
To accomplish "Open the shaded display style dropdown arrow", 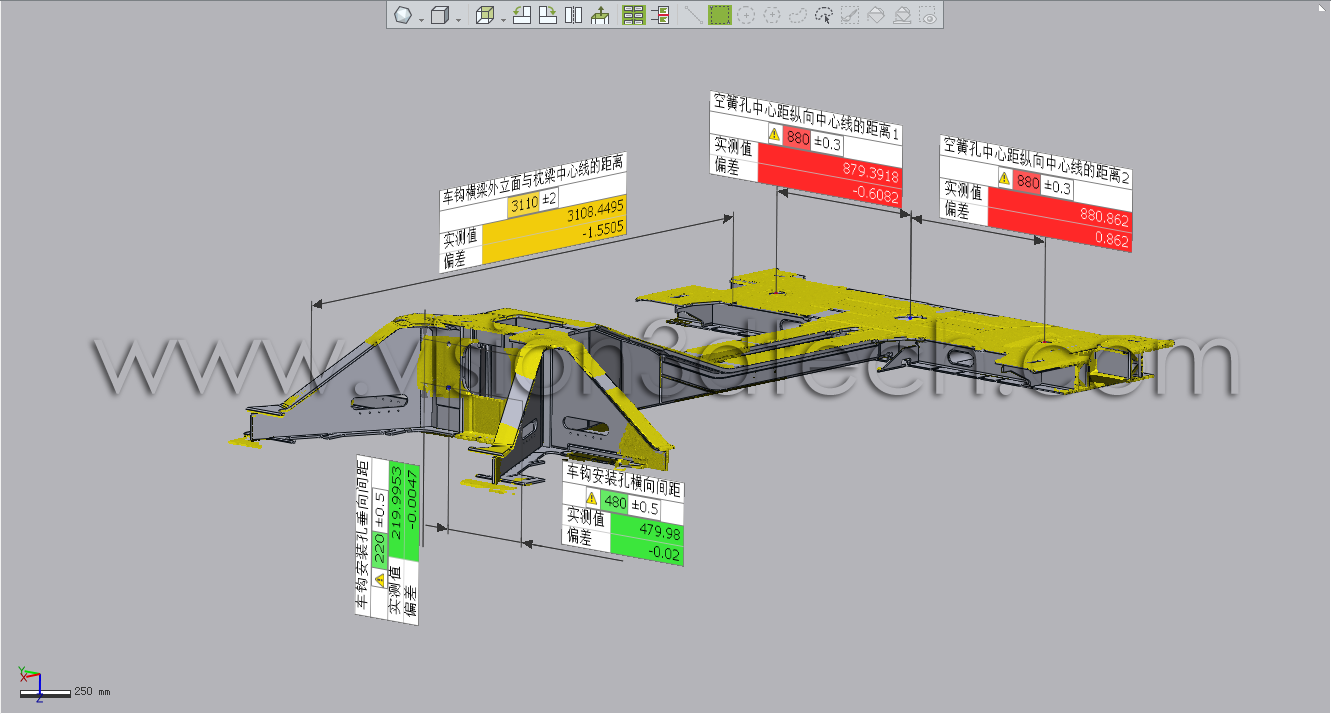I will point(420,18).
